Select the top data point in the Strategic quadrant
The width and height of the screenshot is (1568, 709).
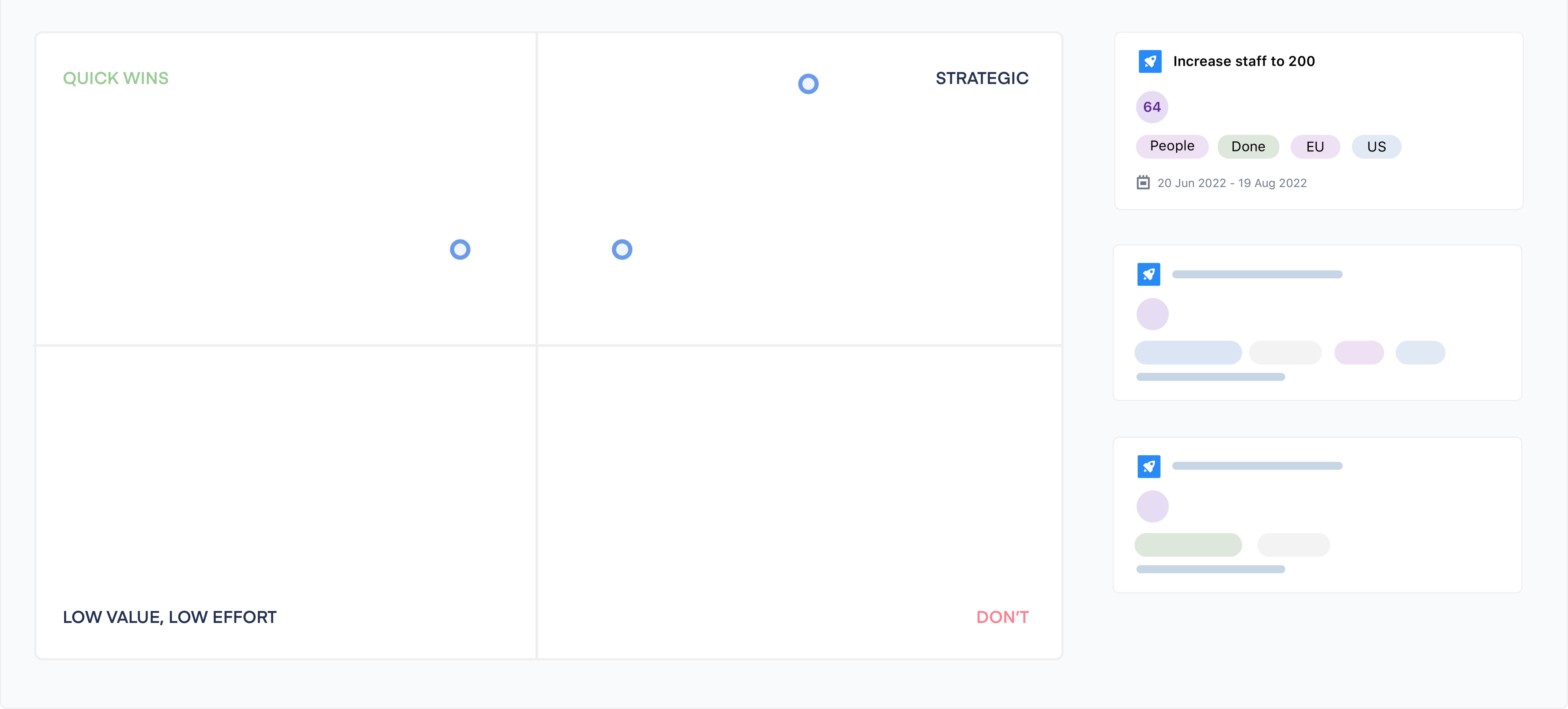tap(808, 84)
